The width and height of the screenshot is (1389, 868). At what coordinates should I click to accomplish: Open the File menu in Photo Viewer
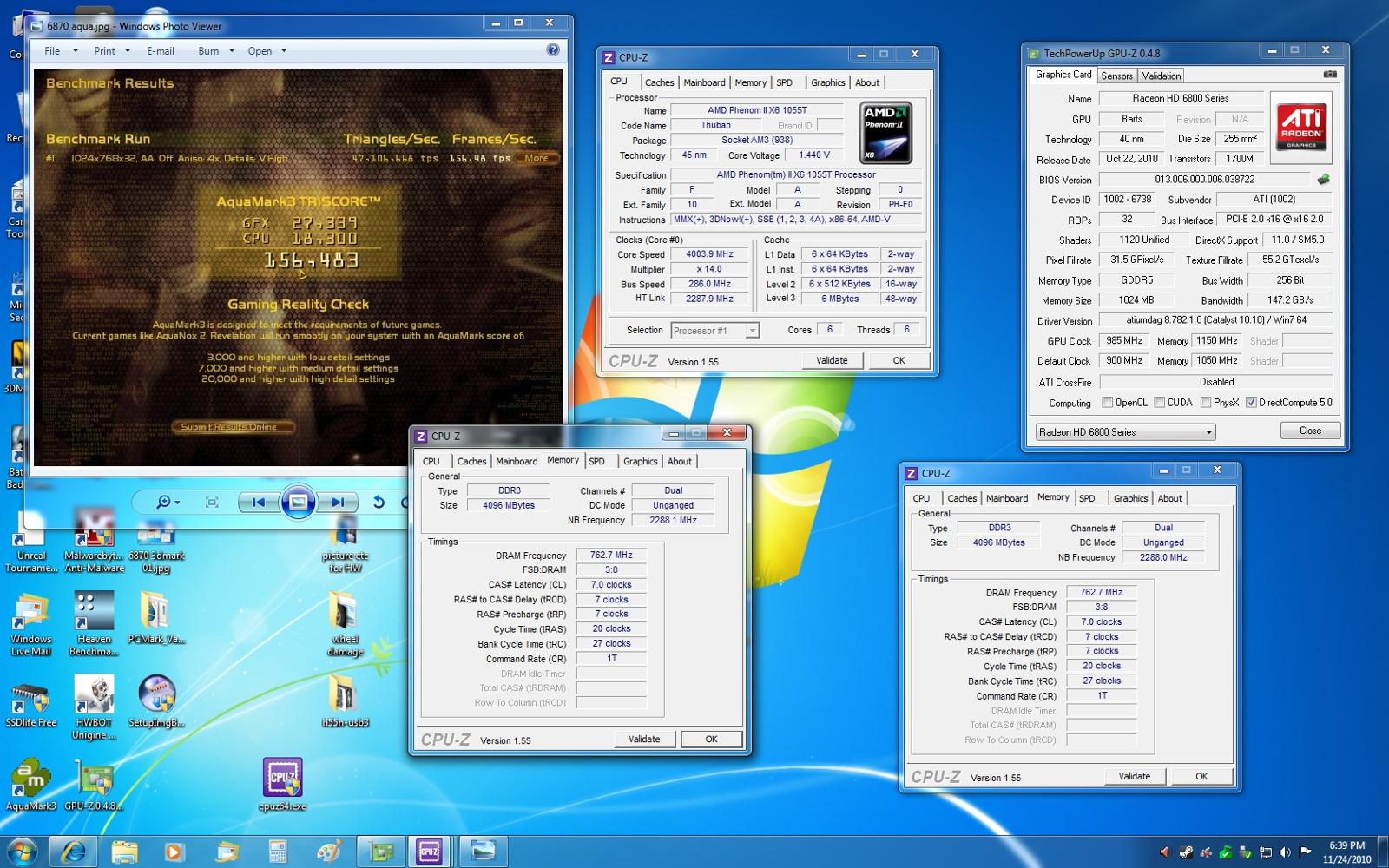(61, 50)
